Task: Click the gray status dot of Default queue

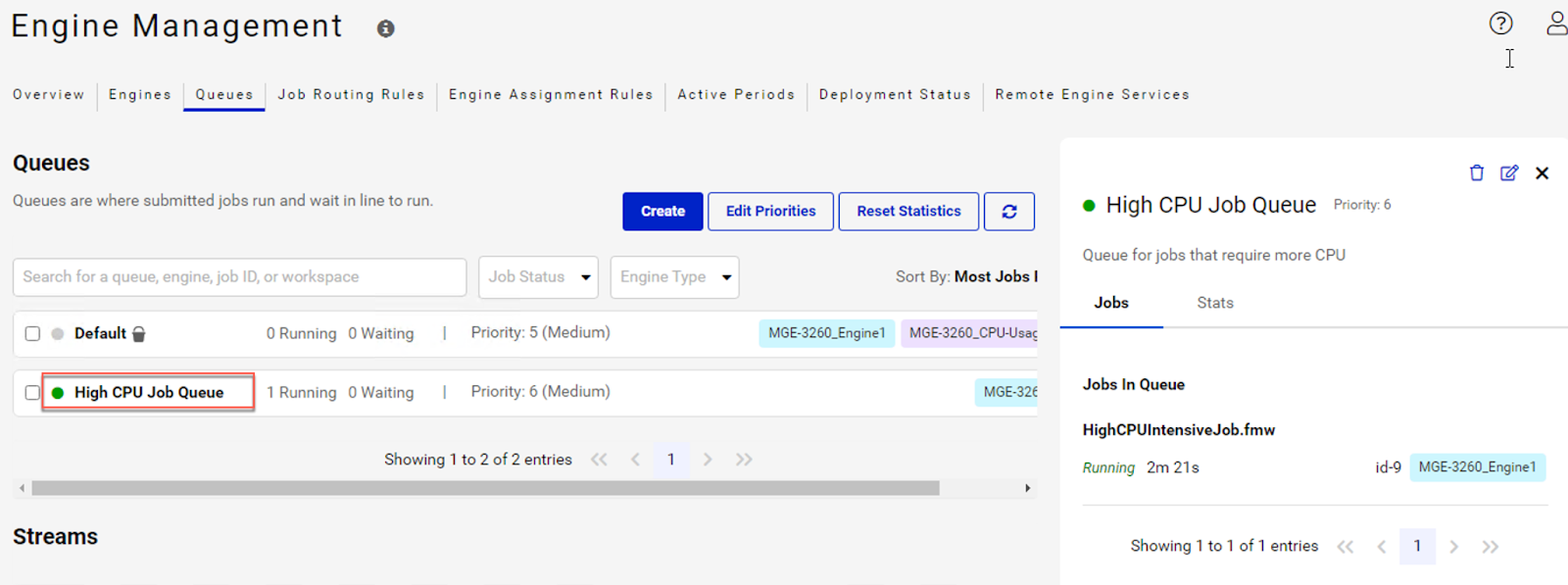Action: 58,334
